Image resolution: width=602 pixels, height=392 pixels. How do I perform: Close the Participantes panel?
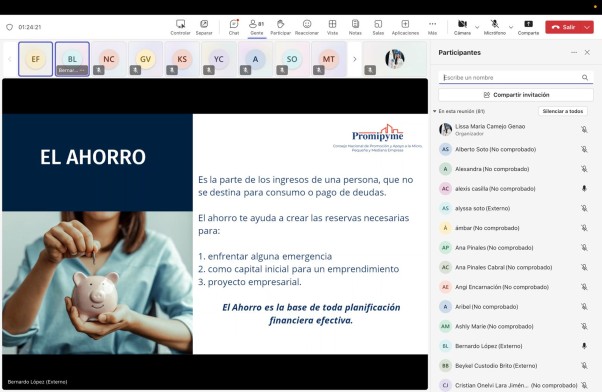(587, 53)
